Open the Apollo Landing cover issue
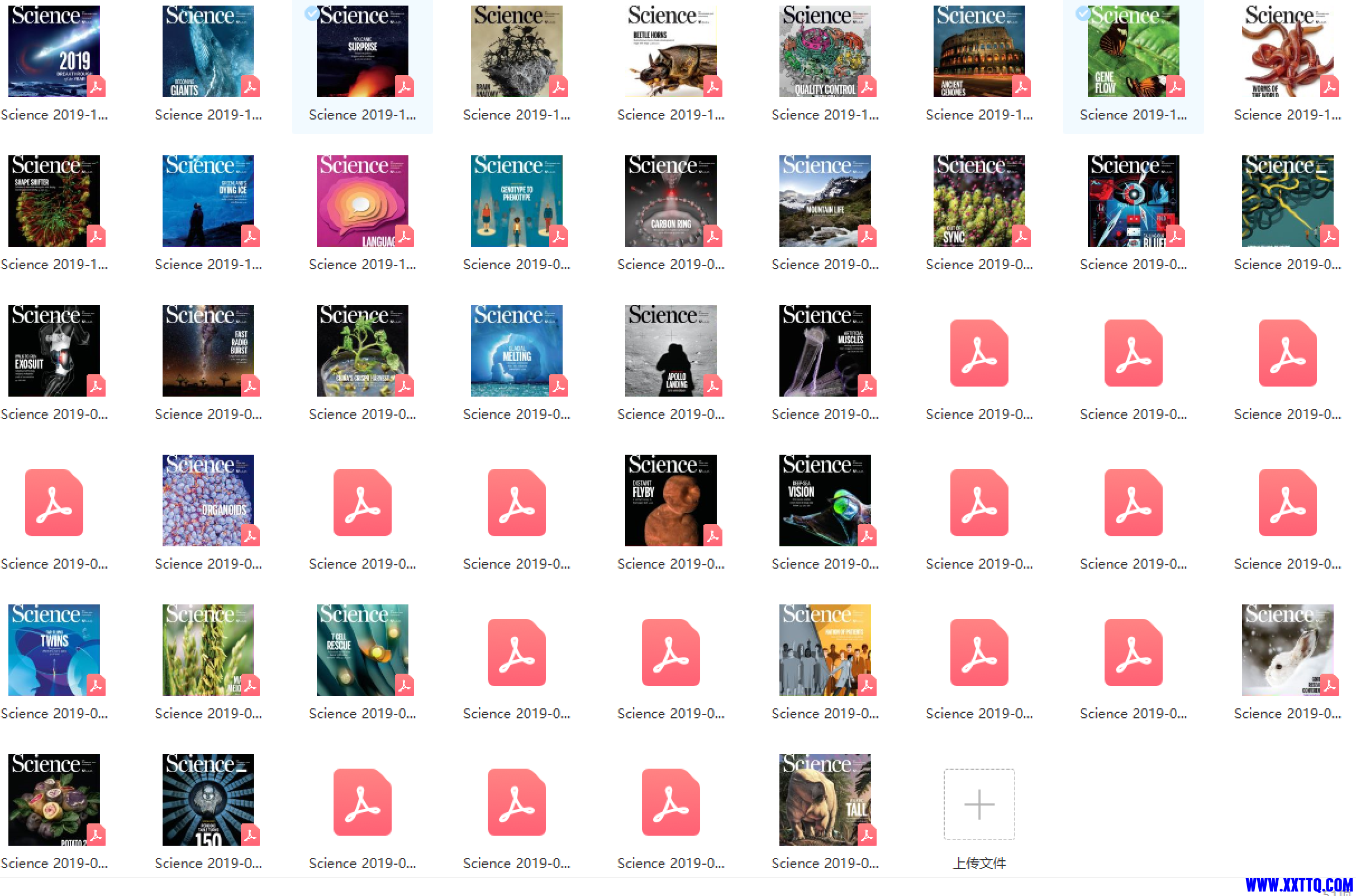The width and height of the screenshot is (1356, 896). [671, 351]
